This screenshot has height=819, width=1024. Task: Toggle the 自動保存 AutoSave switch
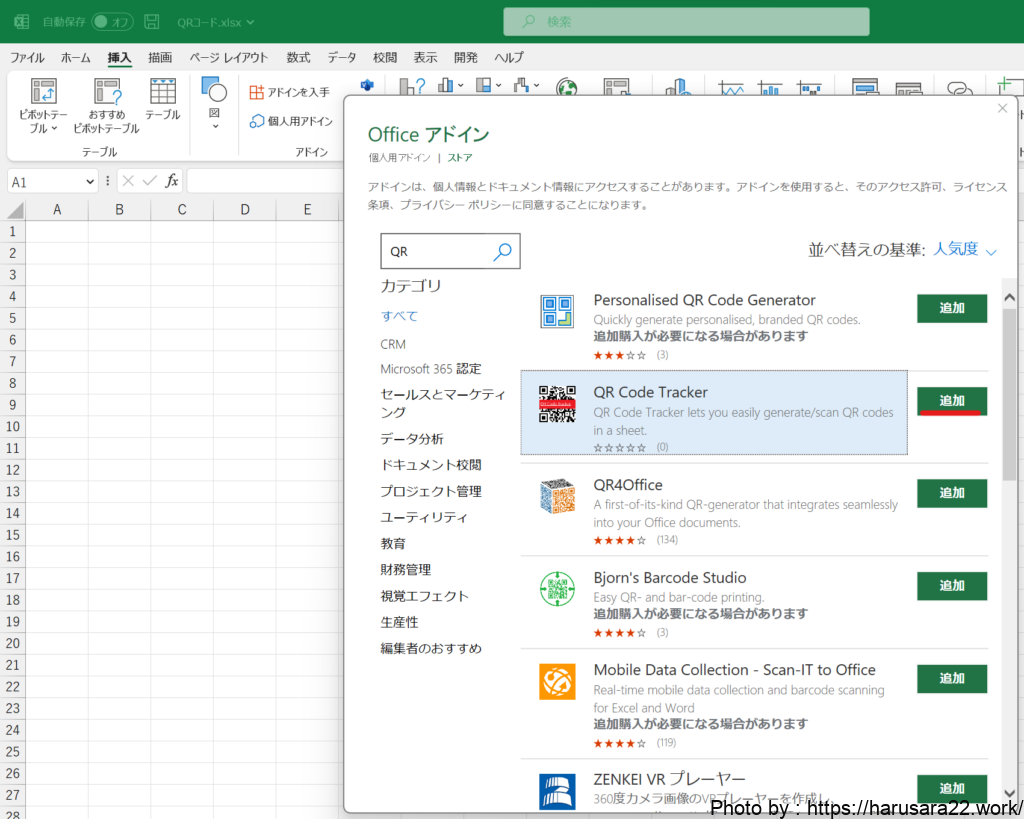(112, 21)
